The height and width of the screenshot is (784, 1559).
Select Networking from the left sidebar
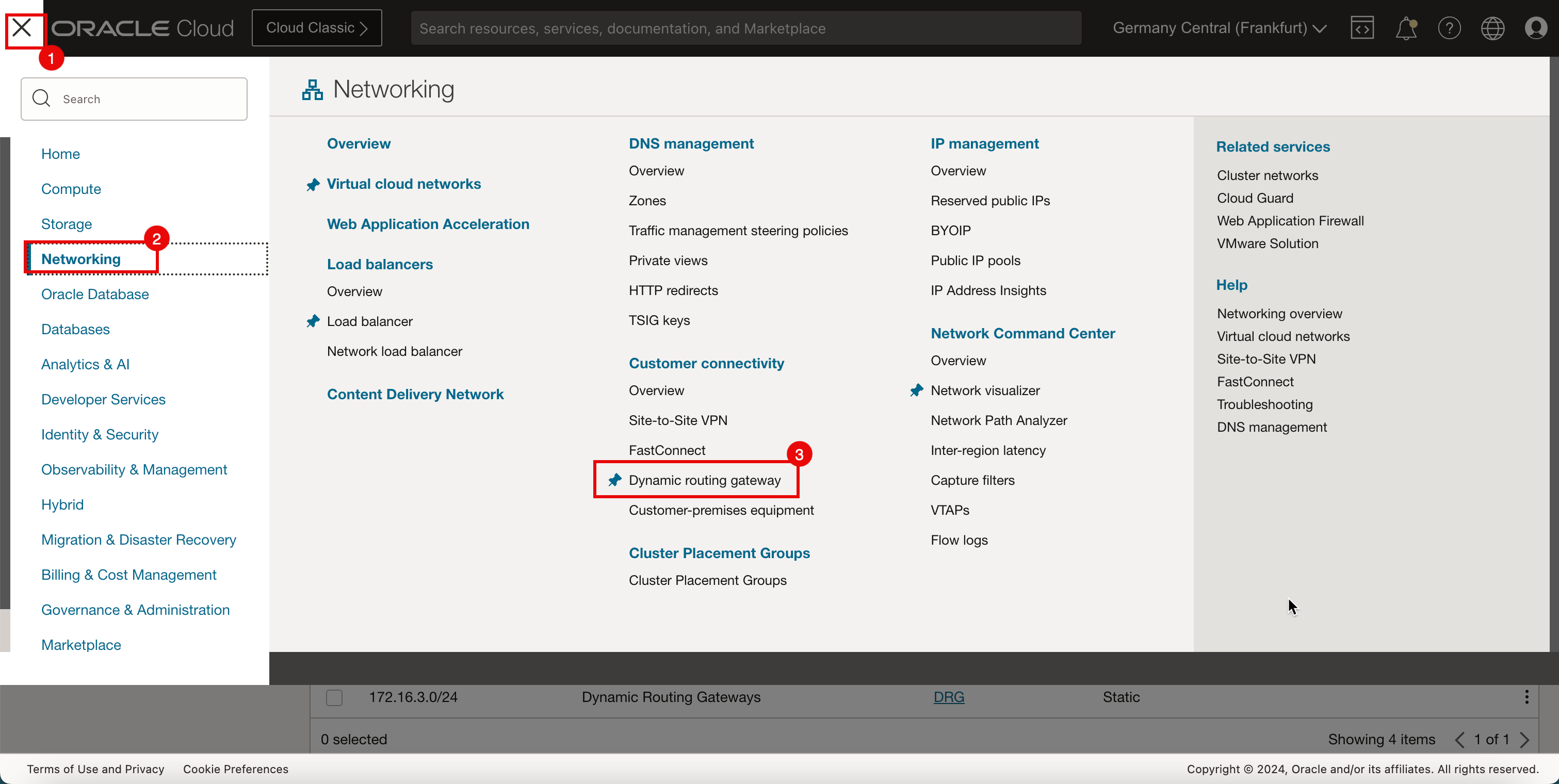[x=80, y=258]
